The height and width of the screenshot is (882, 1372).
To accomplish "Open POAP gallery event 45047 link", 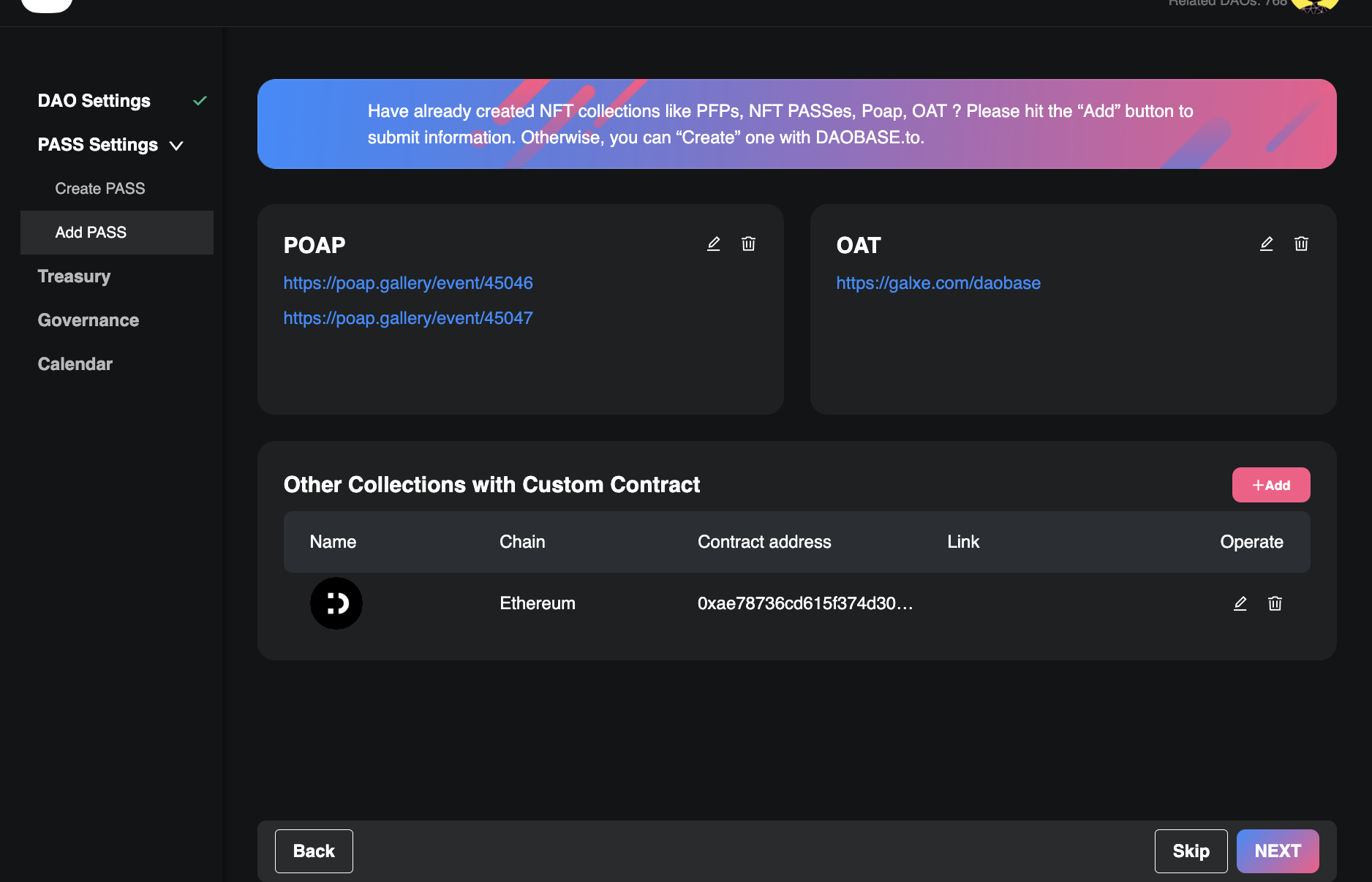I will click(408, 318).
